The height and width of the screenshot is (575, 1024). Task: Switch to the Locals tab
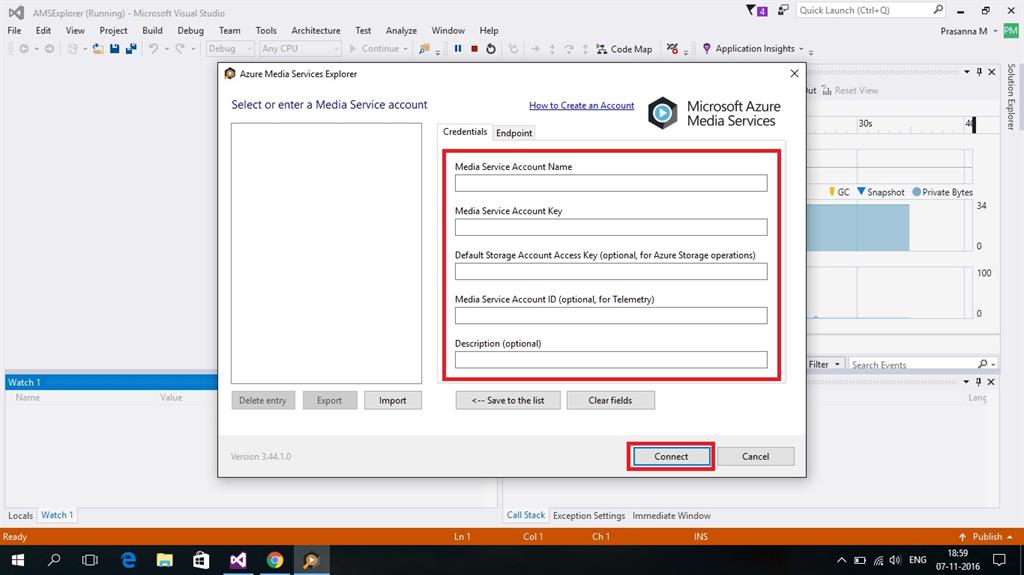click(x=20, y=516)
